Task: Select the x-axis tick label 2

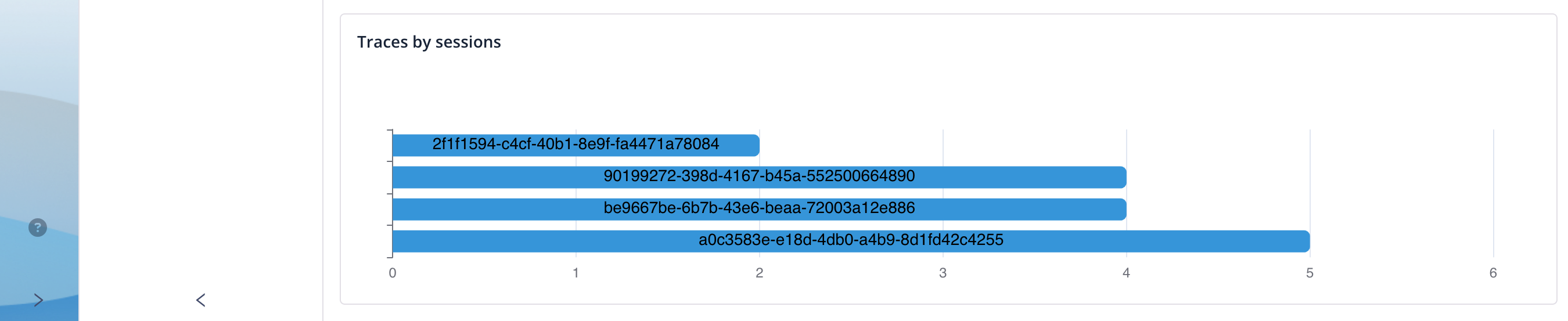Action: coord(759,273)
